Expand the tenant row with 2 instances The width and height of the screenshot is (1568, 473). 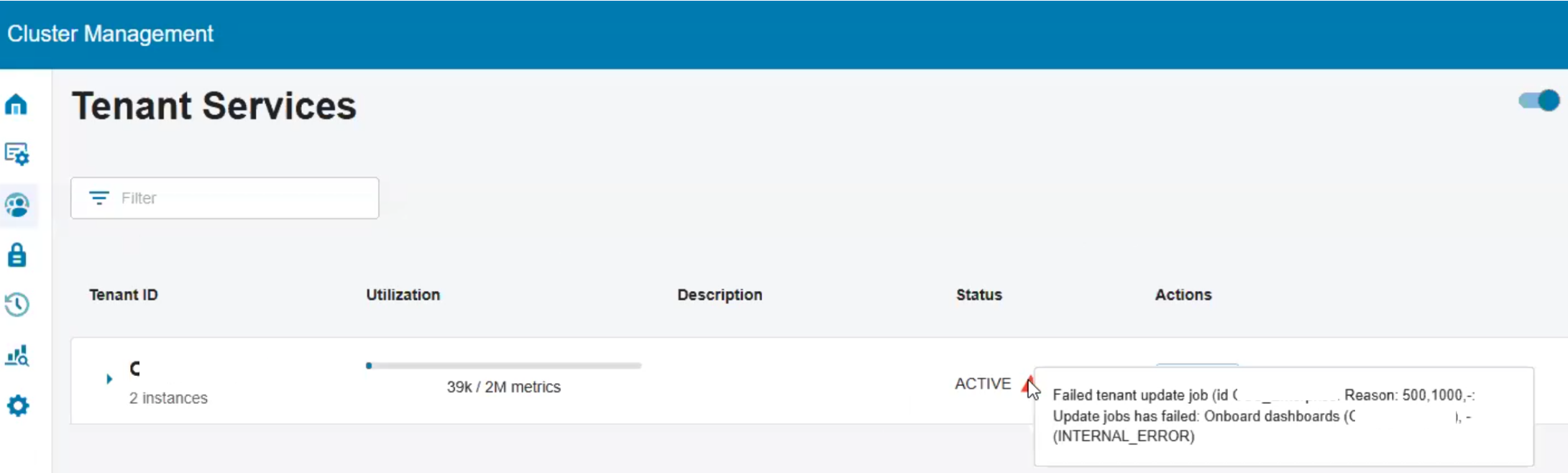pyautogui.click(x=109, y=379)
